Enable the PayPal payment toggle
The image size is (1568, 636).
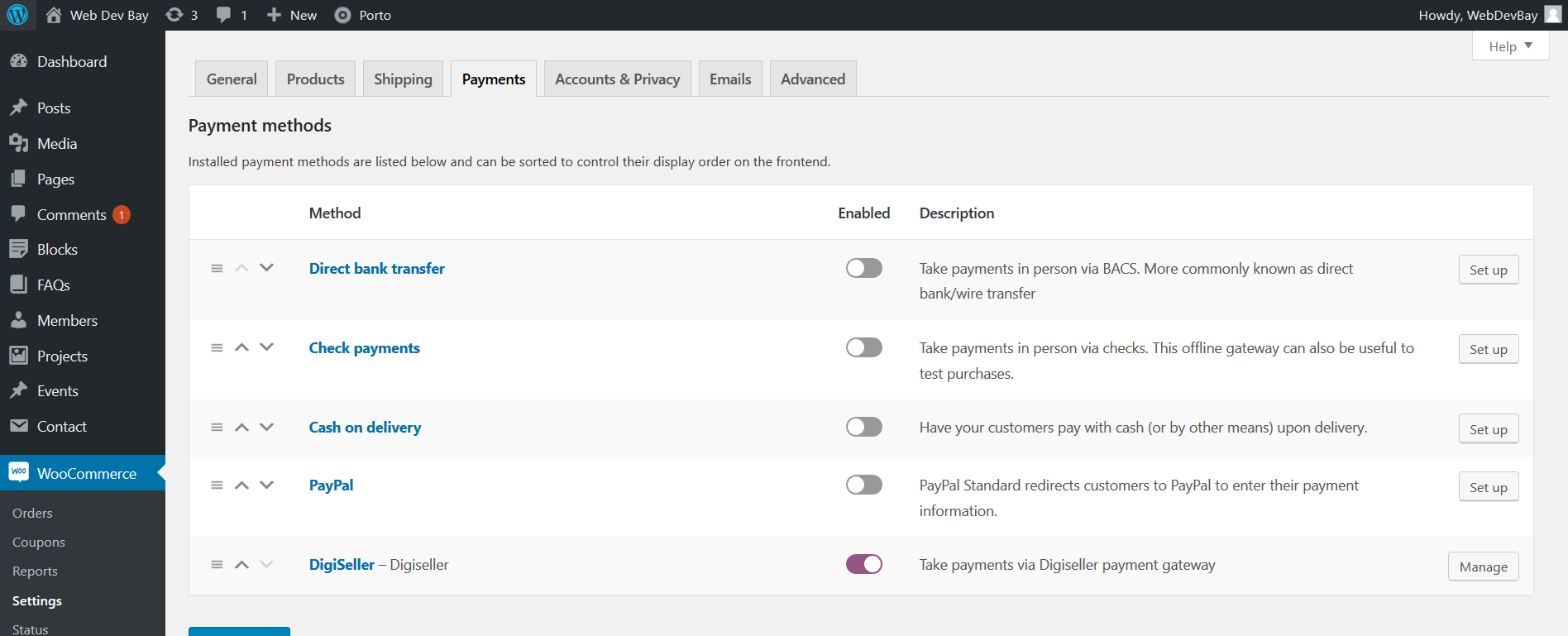[863, 485]
